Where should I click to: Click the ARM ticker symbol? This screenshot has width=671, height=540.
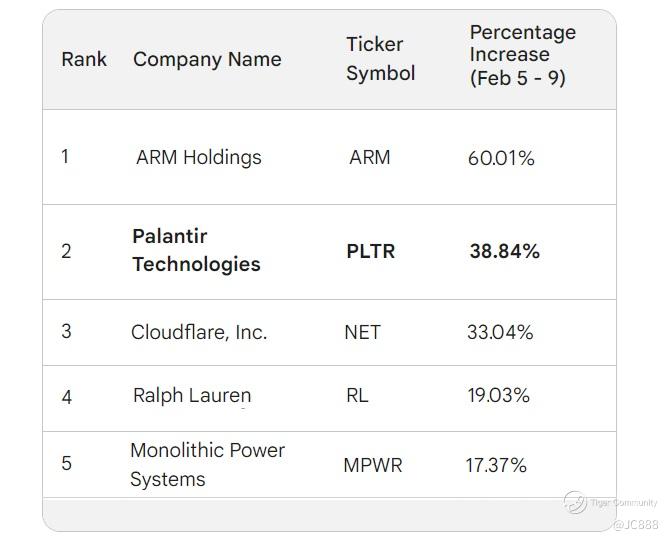click(x=369, y=157)
